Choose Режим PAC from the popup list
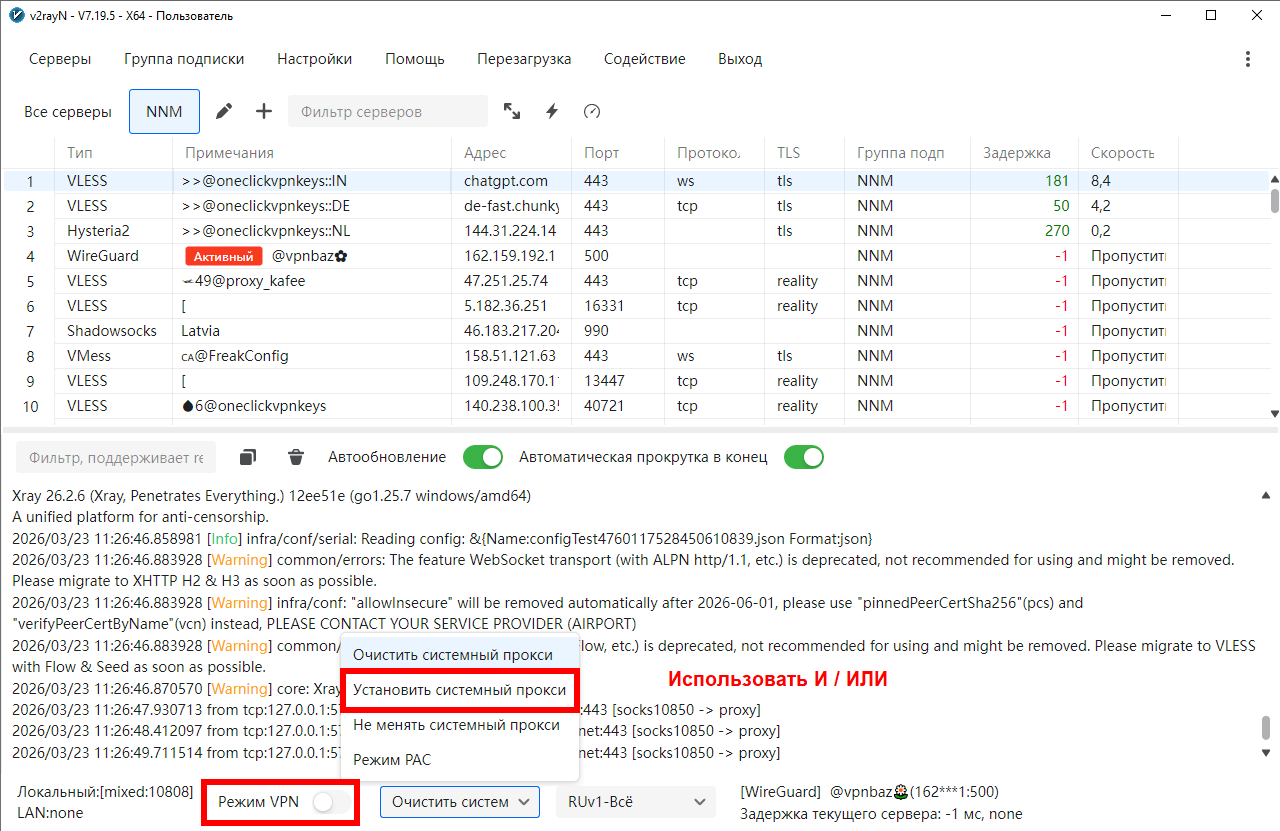1280x831 pixels. coord(392,760)
